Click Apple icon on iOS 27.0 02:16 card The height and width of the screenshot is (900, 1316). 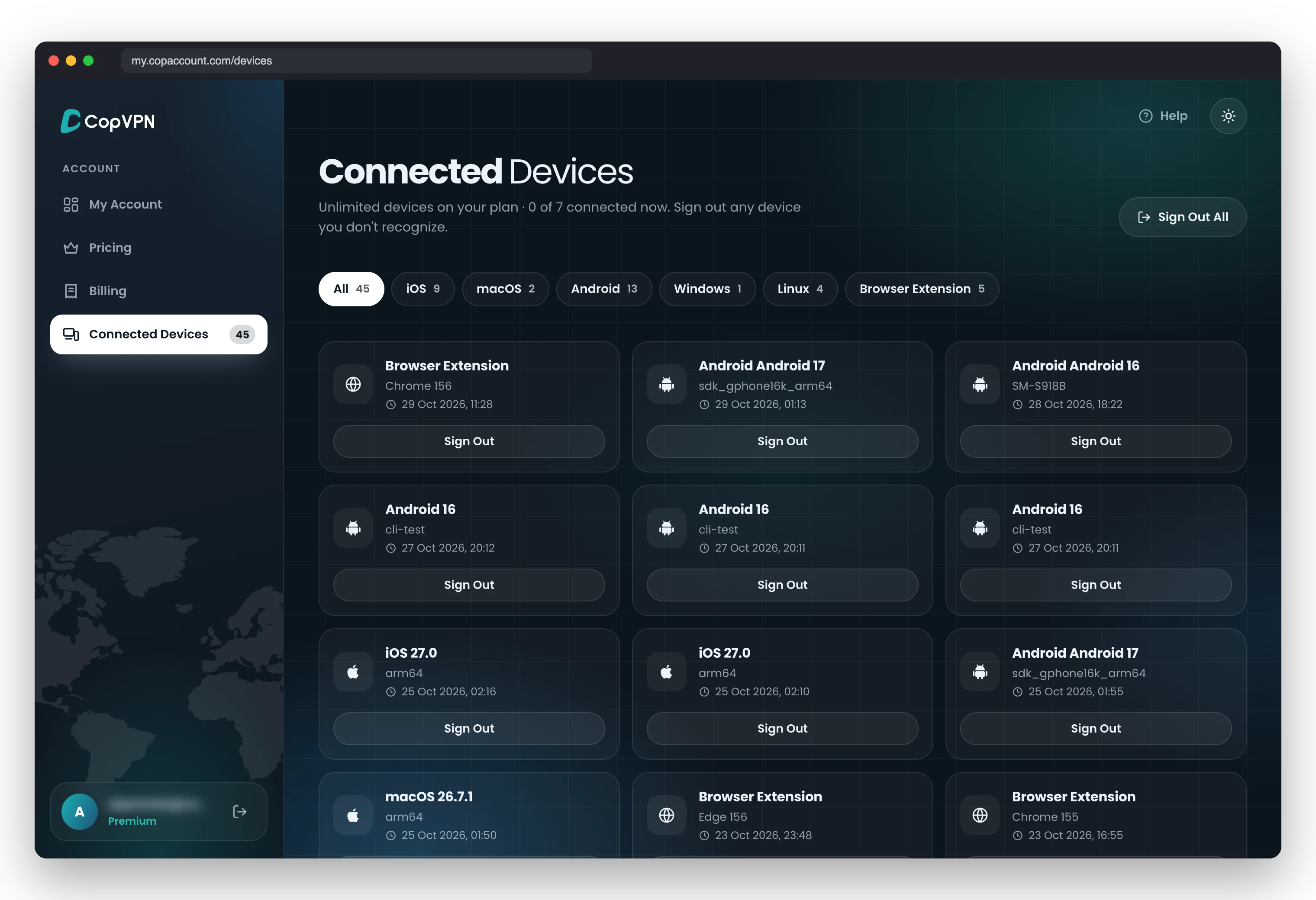click(x=353, y=672)
